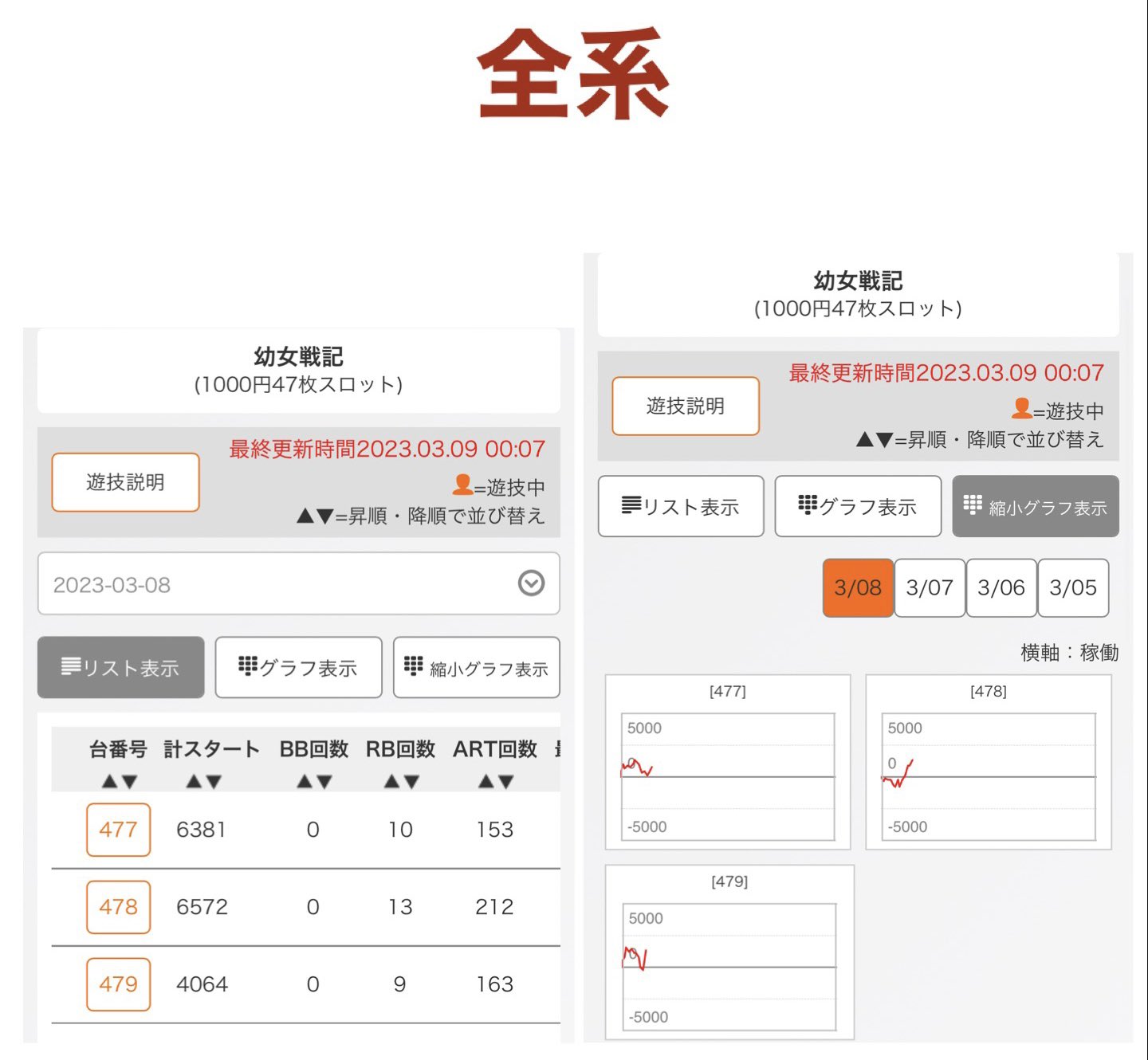Viewport: 1148px width, 1060px height.
Task: Click the chevron icon in date selector
Action: tap(531, 583)
